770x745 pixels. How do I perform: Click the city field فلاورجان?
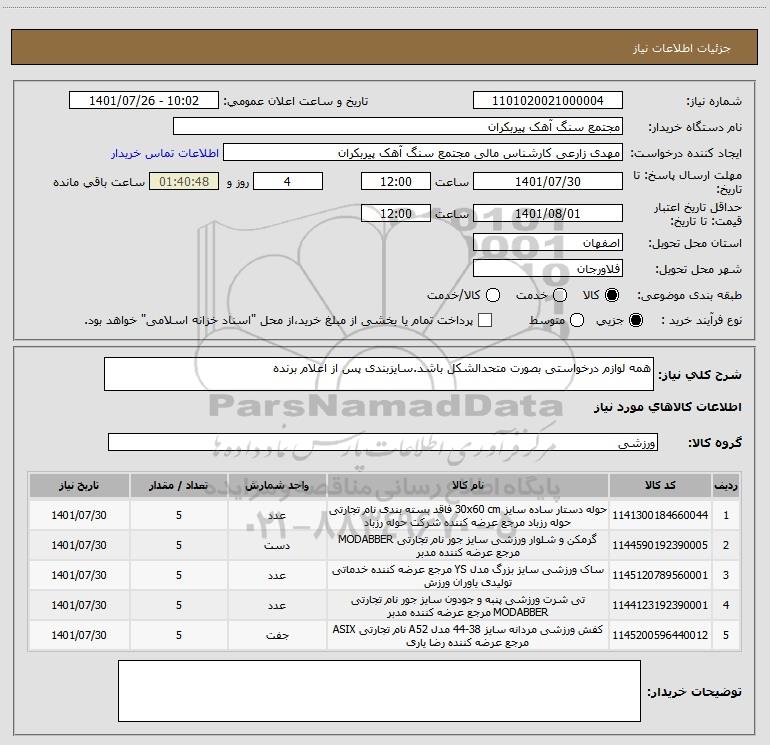[548, 269]
